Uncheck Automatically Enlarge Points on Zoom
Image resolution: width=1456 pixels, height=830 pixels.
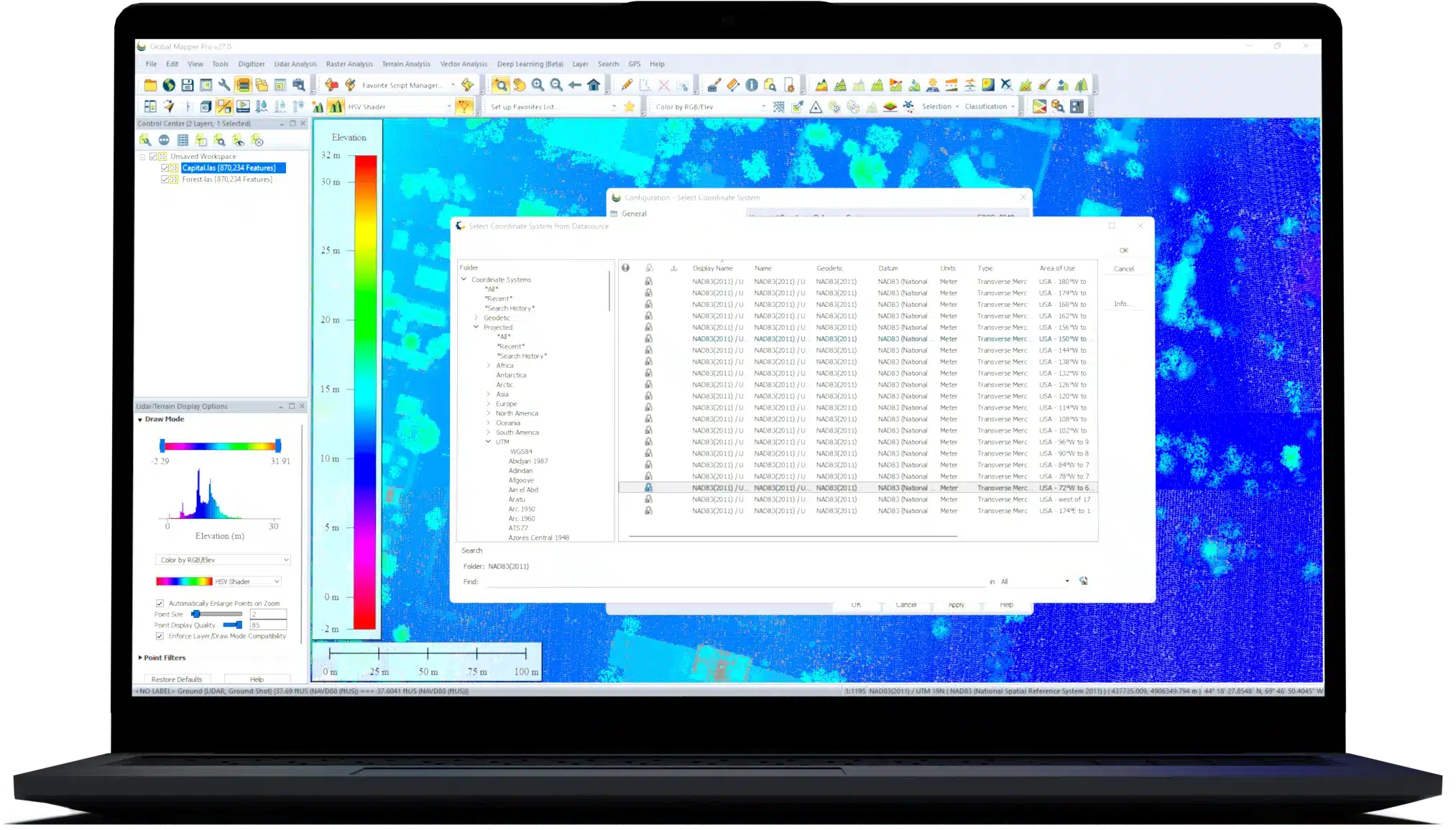[x=160, y=604]
